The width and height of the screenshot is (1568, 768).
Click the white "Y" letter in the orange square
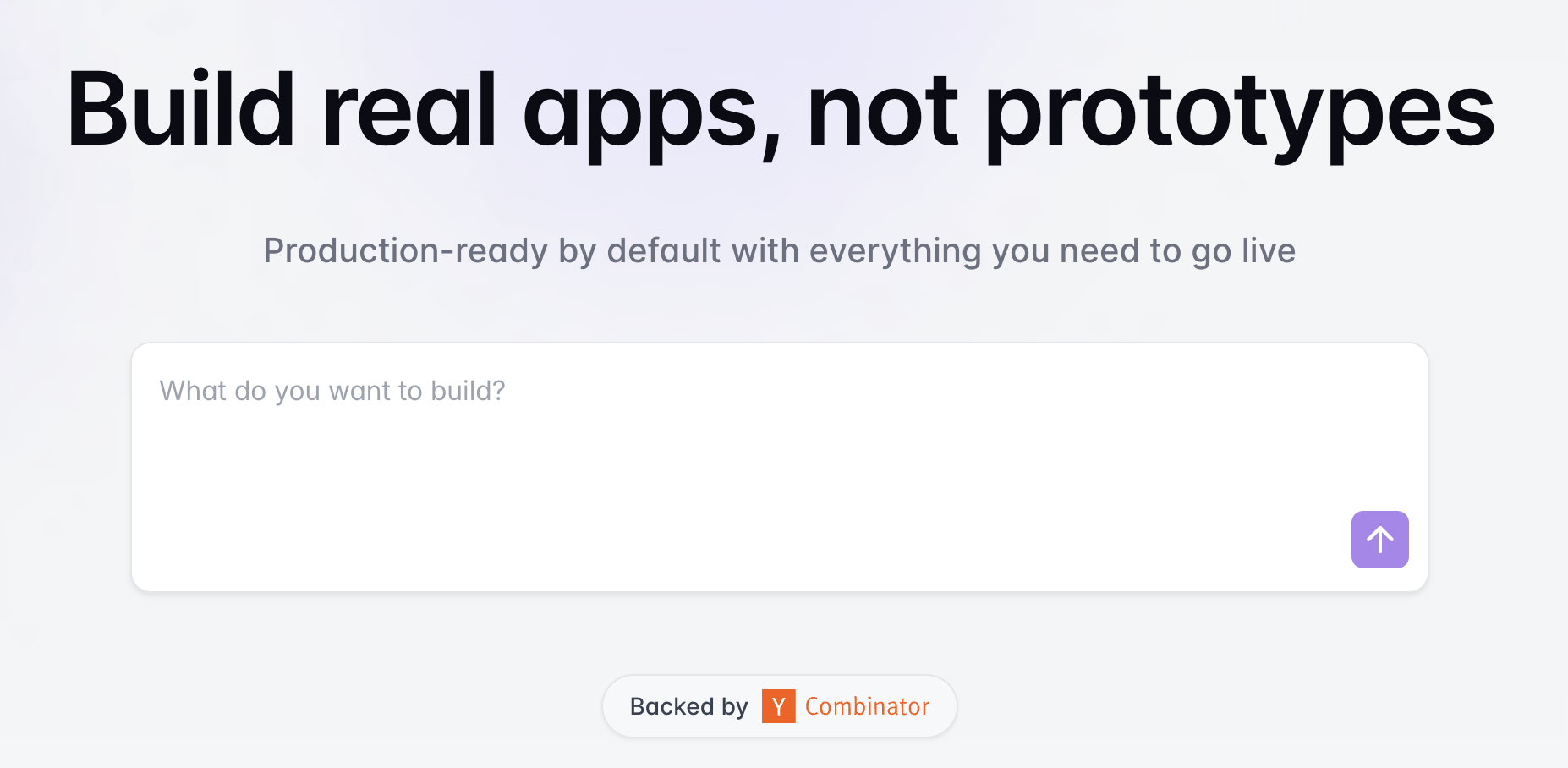click(778, 706)
